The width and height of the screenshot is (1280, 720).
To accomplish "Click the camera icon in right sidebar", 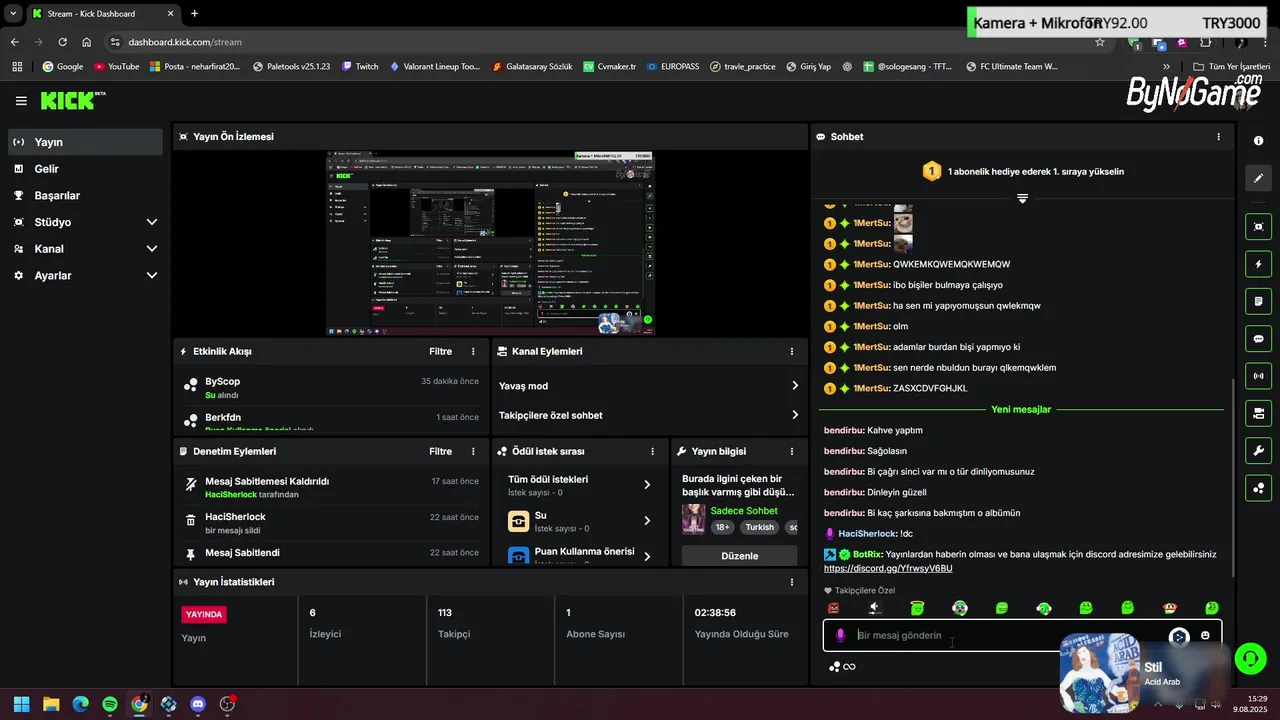I will click(1258, 413).
